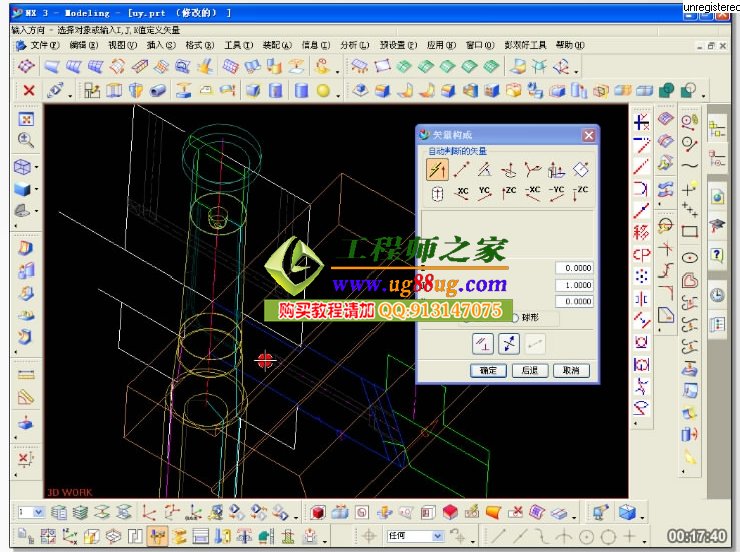Click the 取消 (Cancel) button

tap(570, 370)
